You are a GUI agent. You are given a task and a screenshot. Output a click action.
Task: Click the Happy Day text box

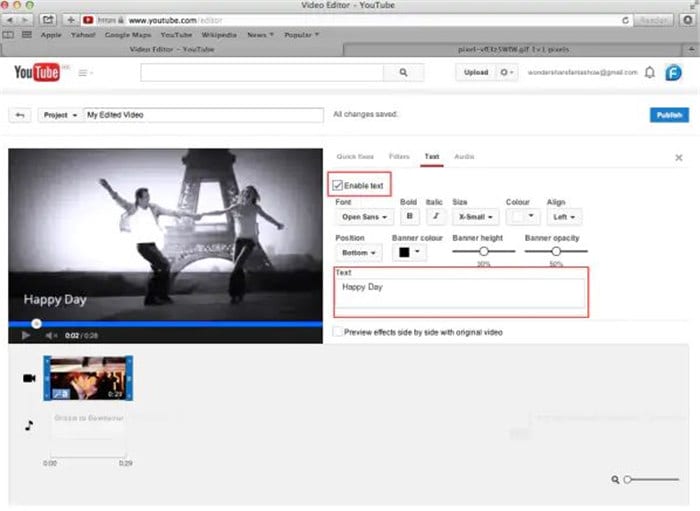point(461,293)
